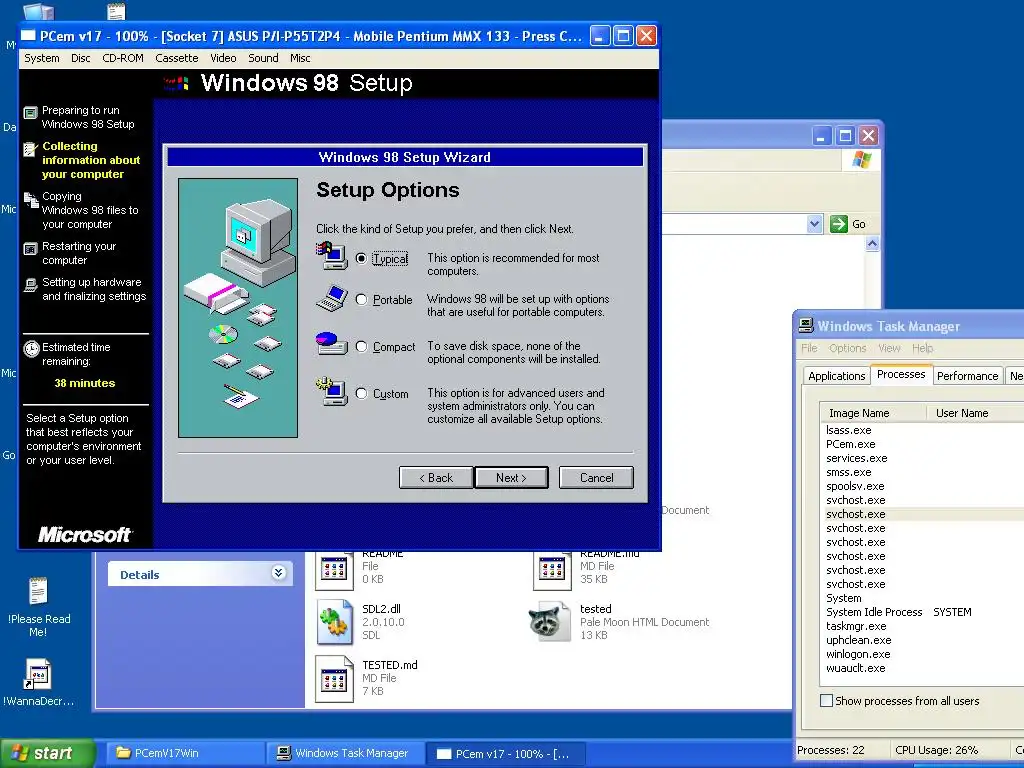Open PCem Disc menu
Screen dimensions: 1024x768
pos(81,58)
